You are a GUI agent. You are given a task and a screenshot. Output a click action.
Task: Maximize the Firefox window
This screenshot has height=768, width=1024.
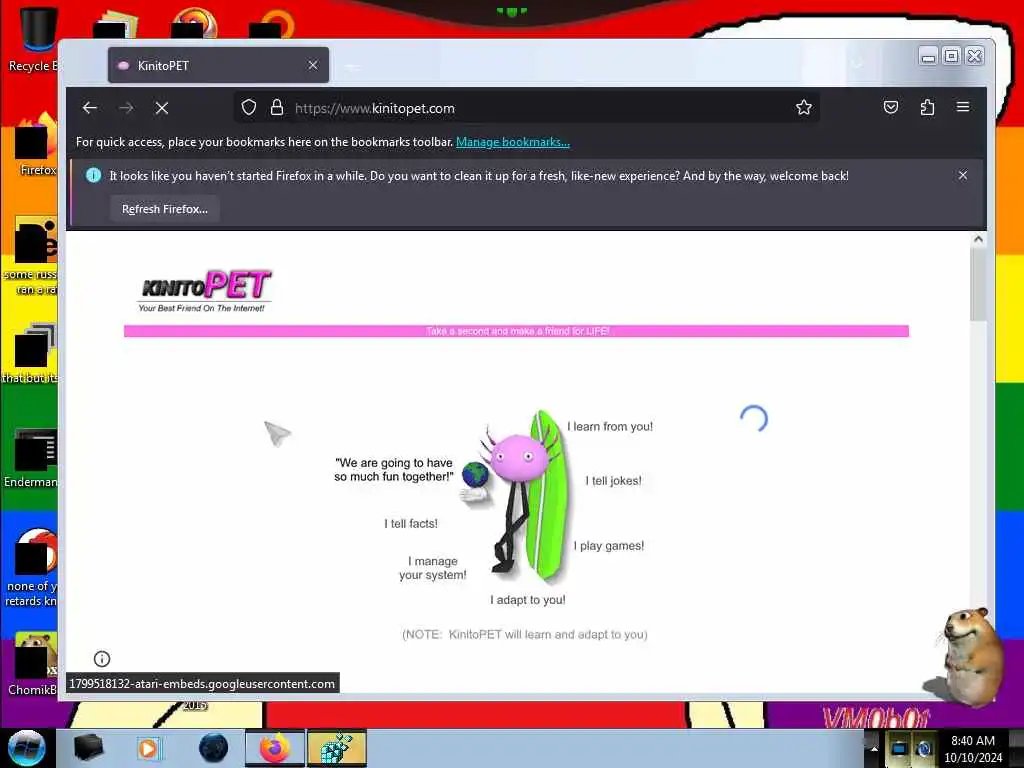[952, 56]
